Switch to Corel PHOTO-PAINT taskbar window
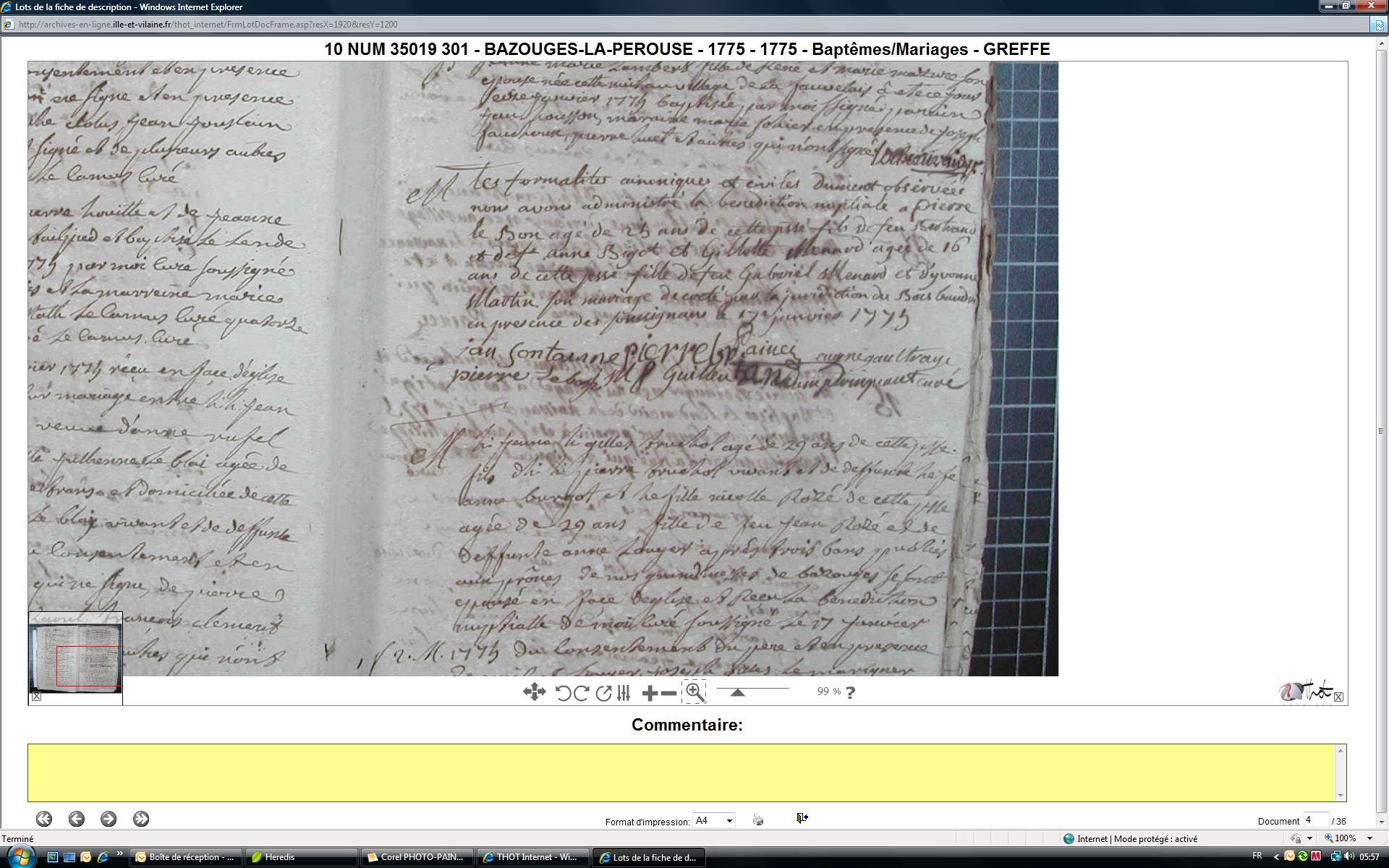This screenshot has height=868, width=1389. [x=417, y=857]
